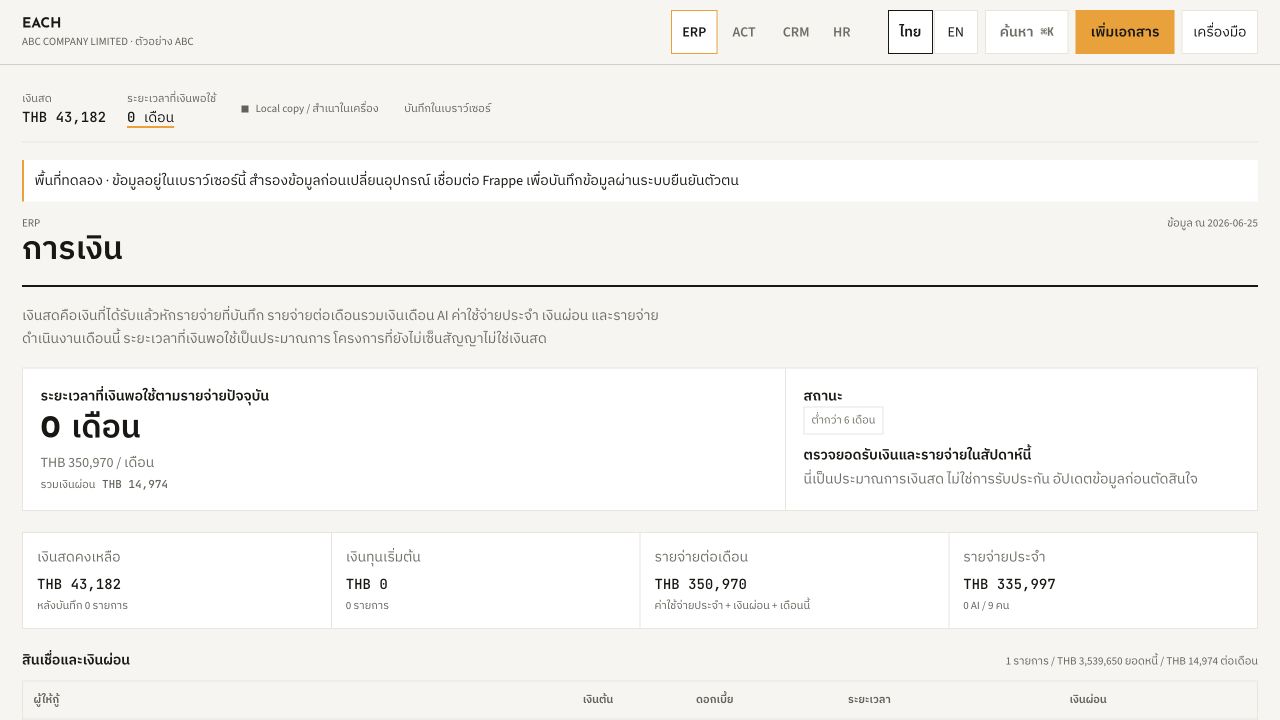Viewport: 1280px width, 720px height.
Task: Select the HR module tab
Action: pyautogui.click(x=842, y=32)
